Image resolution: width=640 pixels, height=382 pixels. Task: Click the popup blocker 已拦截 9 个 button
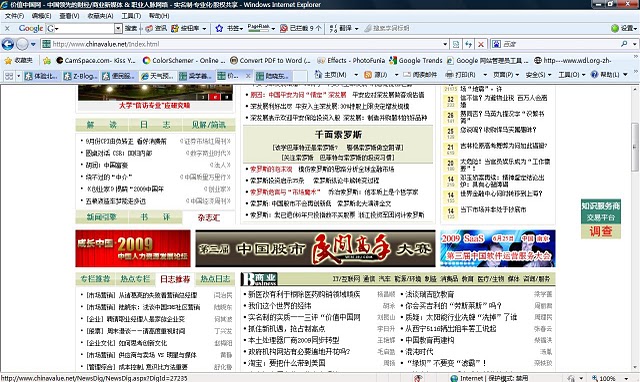point(301,28)
